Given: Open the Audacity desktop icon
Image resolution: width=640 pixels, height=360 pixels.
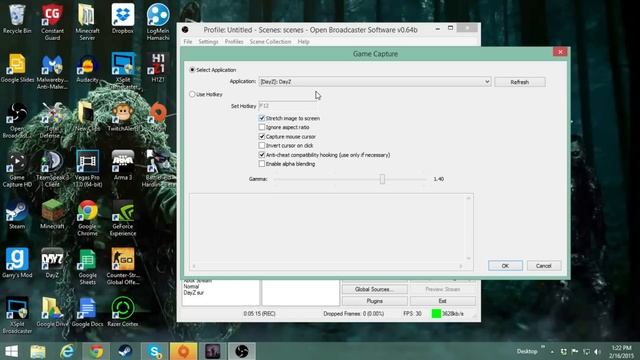Looking at the screenshot, I should (x=87, y=68).
